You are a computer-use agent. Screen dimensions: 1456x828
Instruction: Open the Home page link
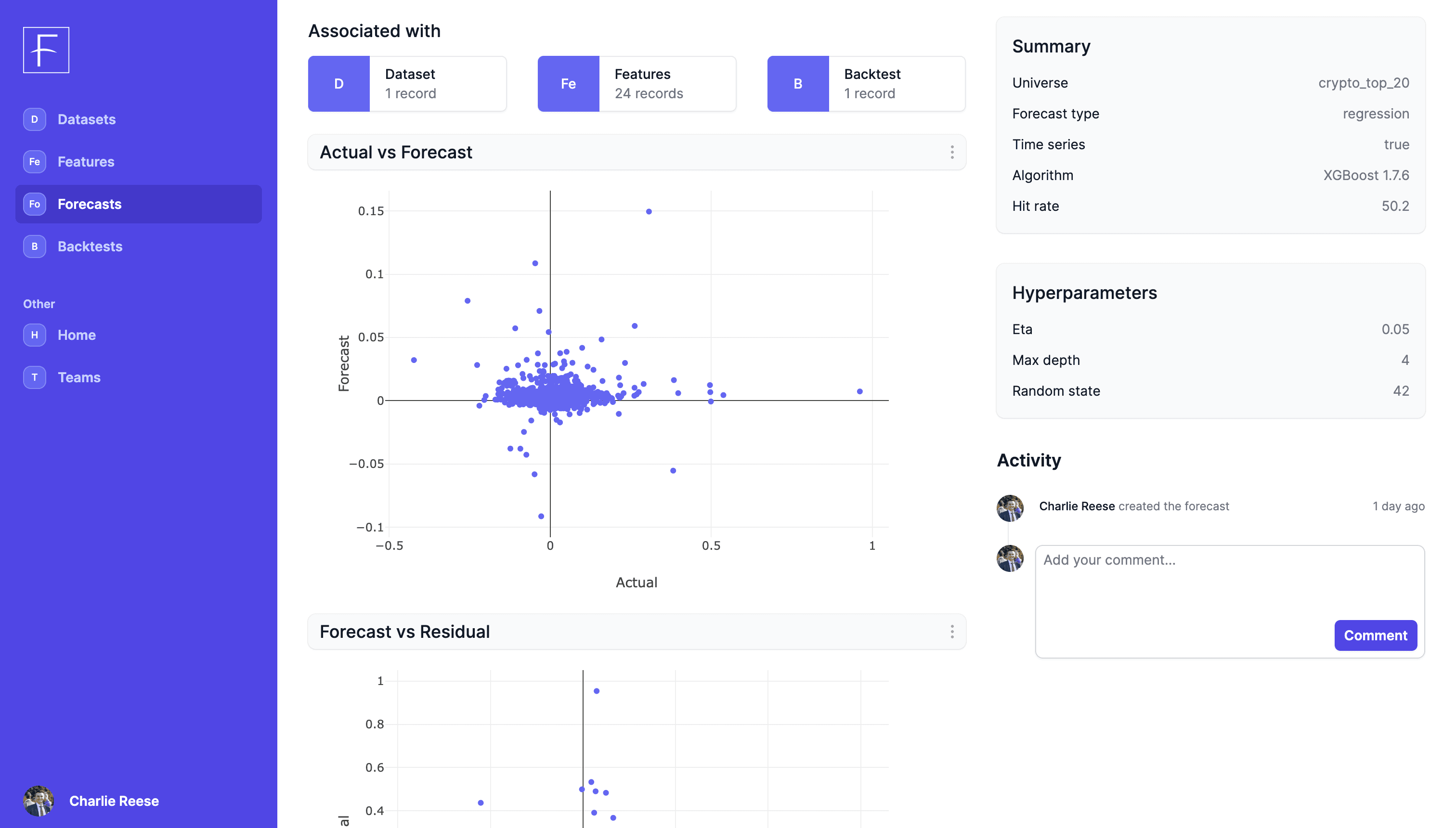[x=139, y=335]
